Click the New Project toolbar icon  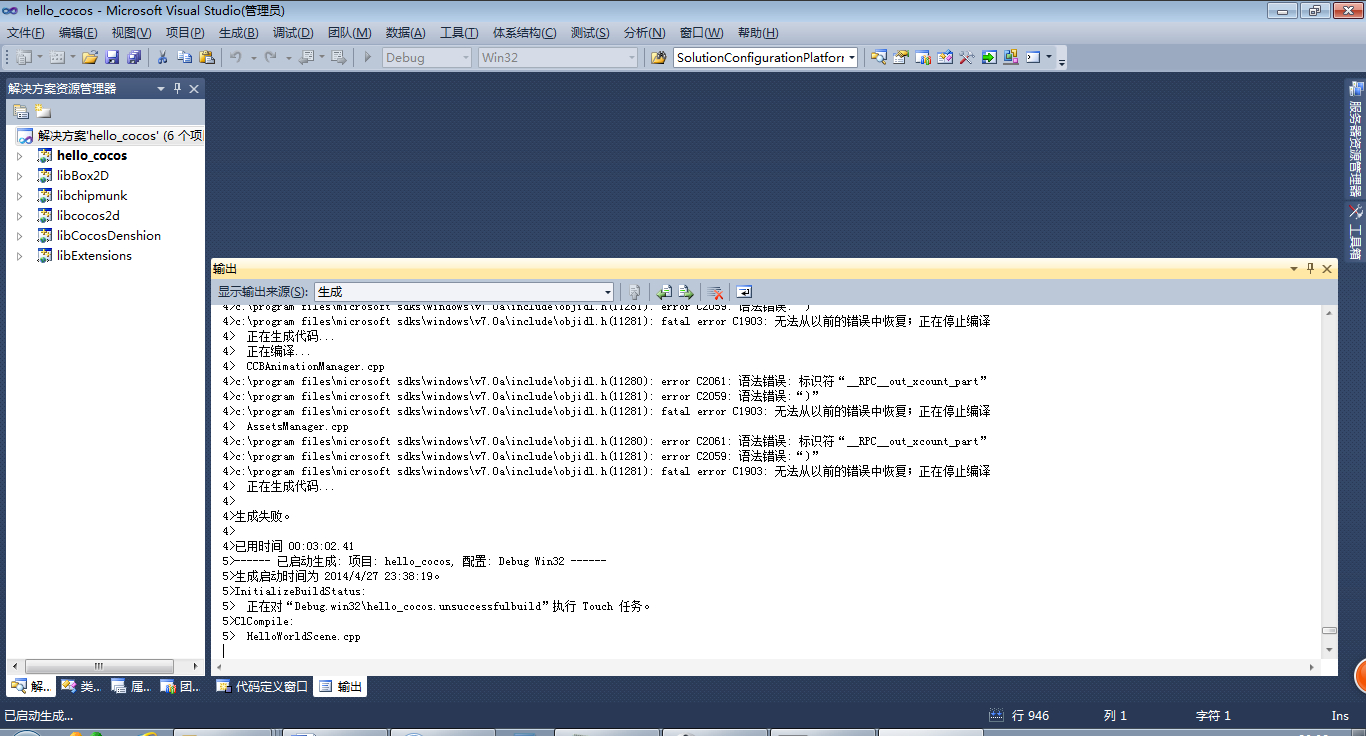(24, 57)
